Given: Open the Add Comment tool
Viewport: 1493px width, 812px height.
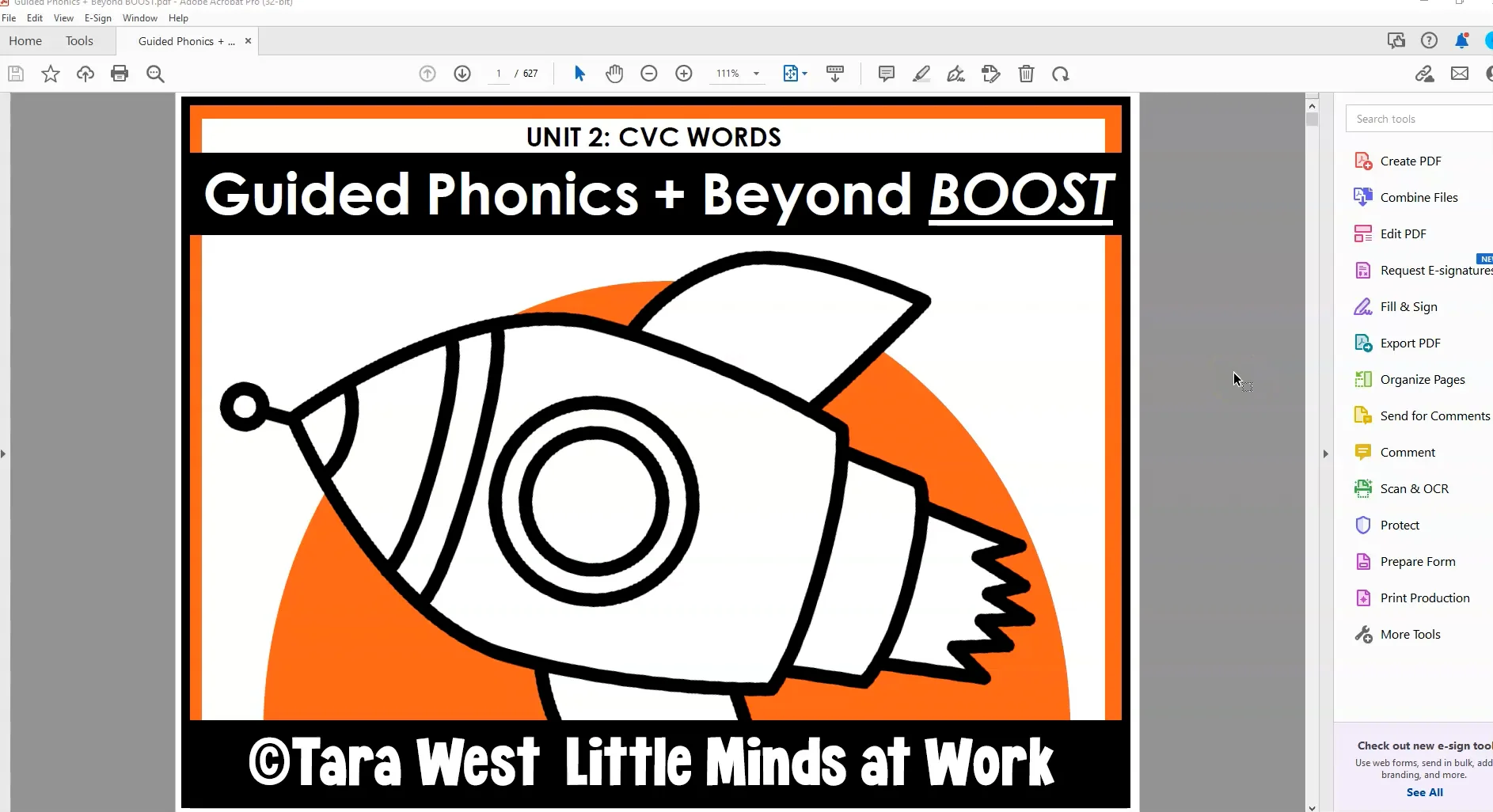Looking at the screenshot, I should click(x=885, y=73).
